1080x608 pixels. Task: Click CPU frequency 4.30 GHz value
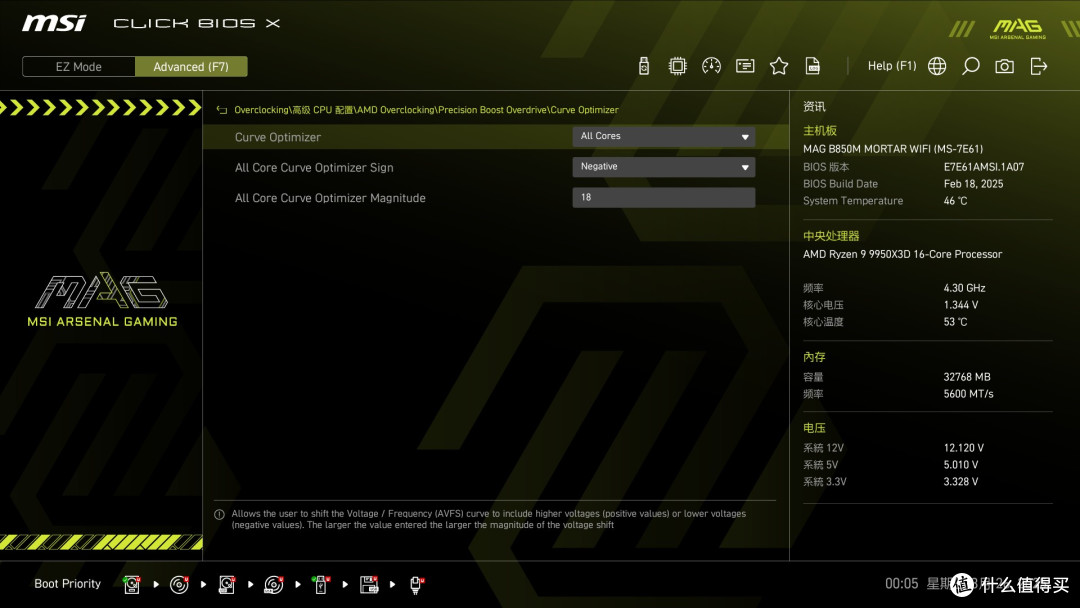(x=964, y=288)
